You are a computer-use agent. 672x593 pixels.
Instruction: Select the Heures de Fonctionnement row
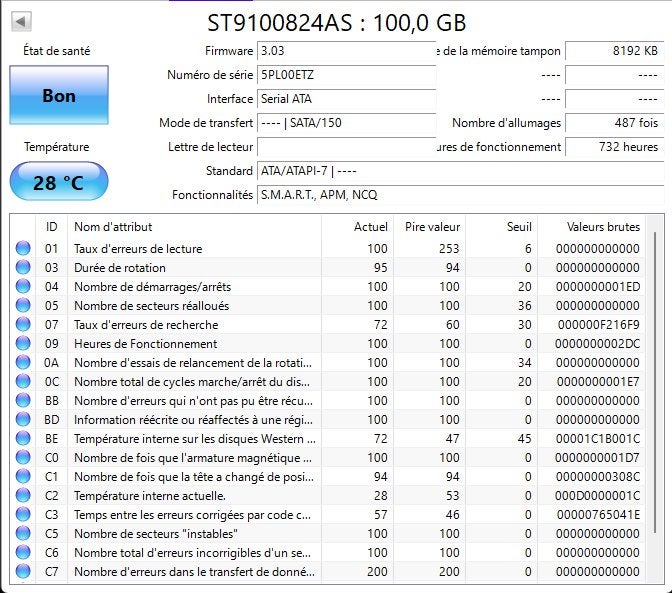coord(328,343)
